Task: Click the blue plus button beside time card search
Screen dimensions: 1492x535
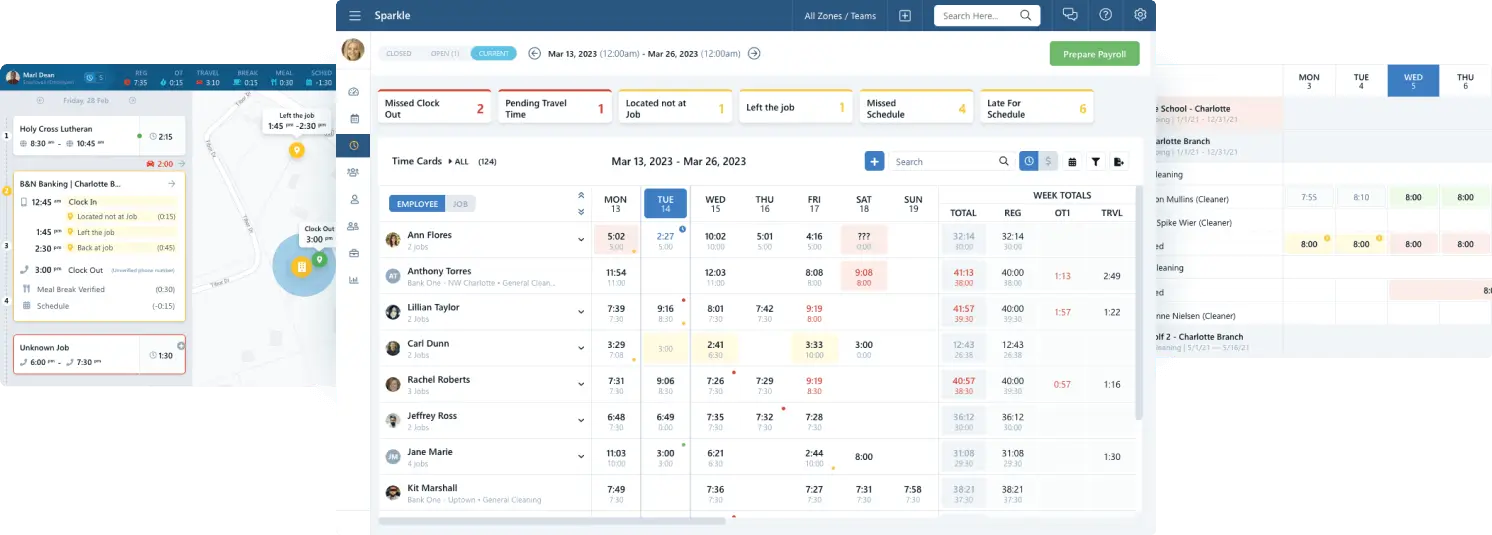Action: 874,161
